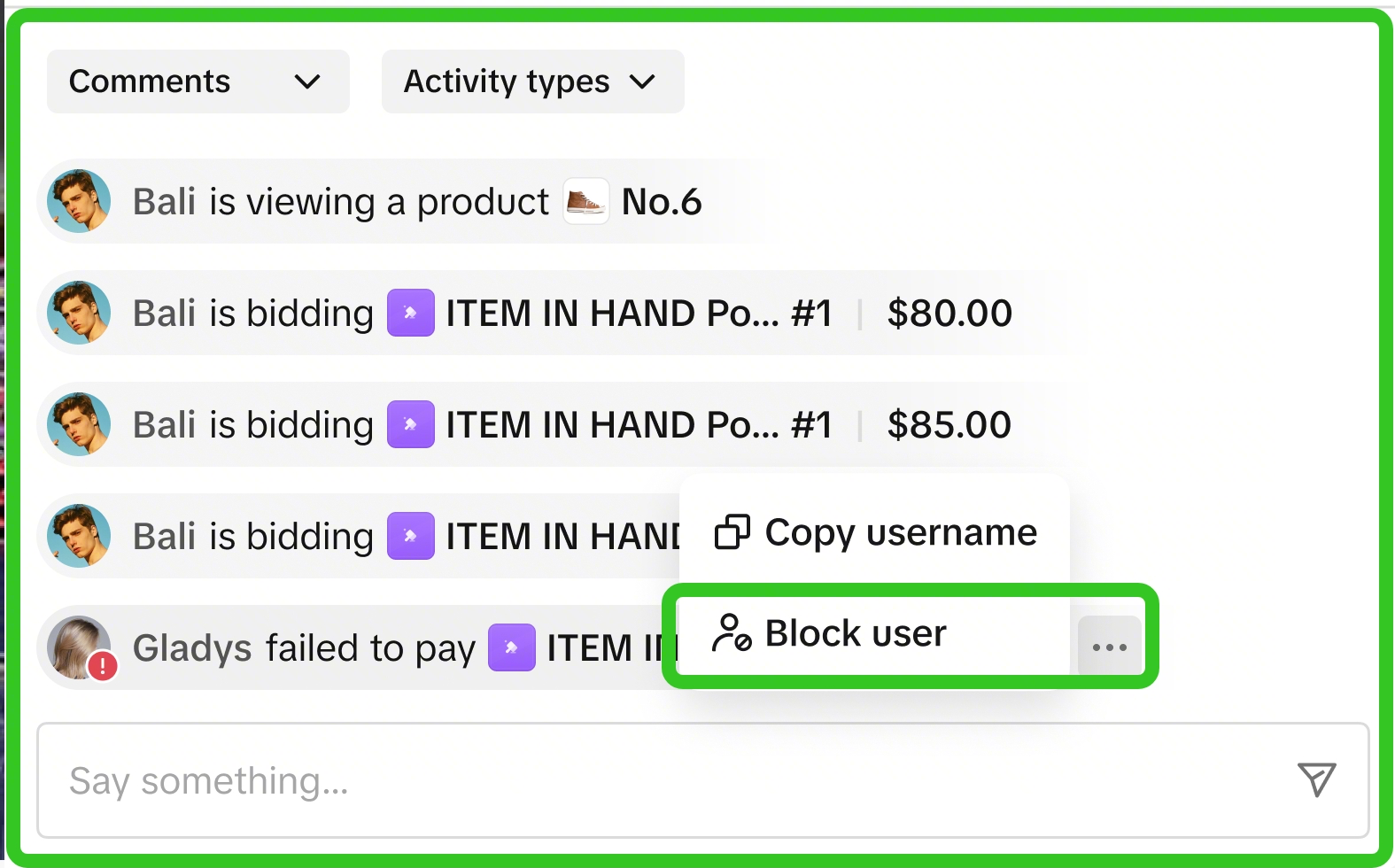Open the three-dots more options button
This screenshot has height=868, width=1395.
point(1110,647)
